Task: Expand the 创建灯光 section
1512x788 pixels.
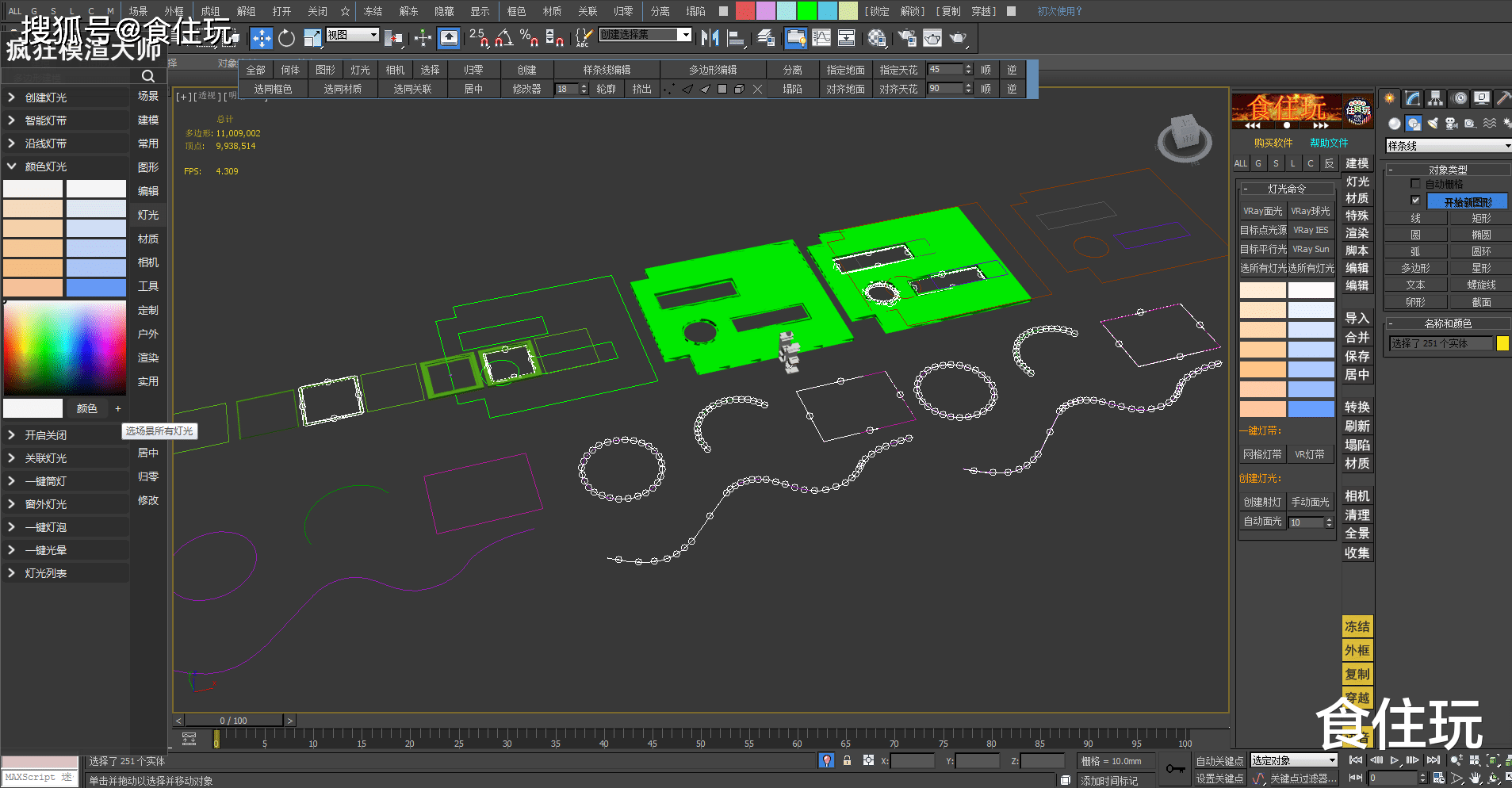Action: (65, 98)
